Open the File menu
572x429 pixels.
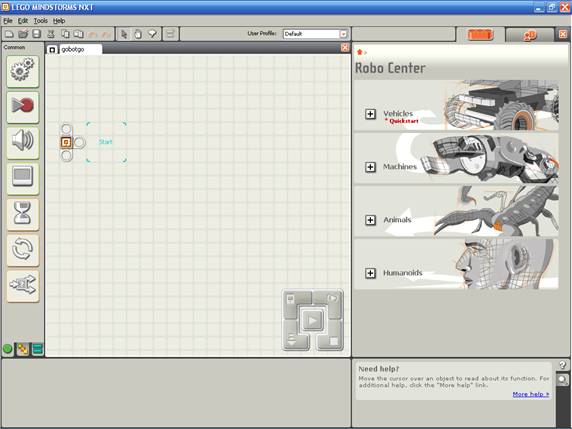8,21
